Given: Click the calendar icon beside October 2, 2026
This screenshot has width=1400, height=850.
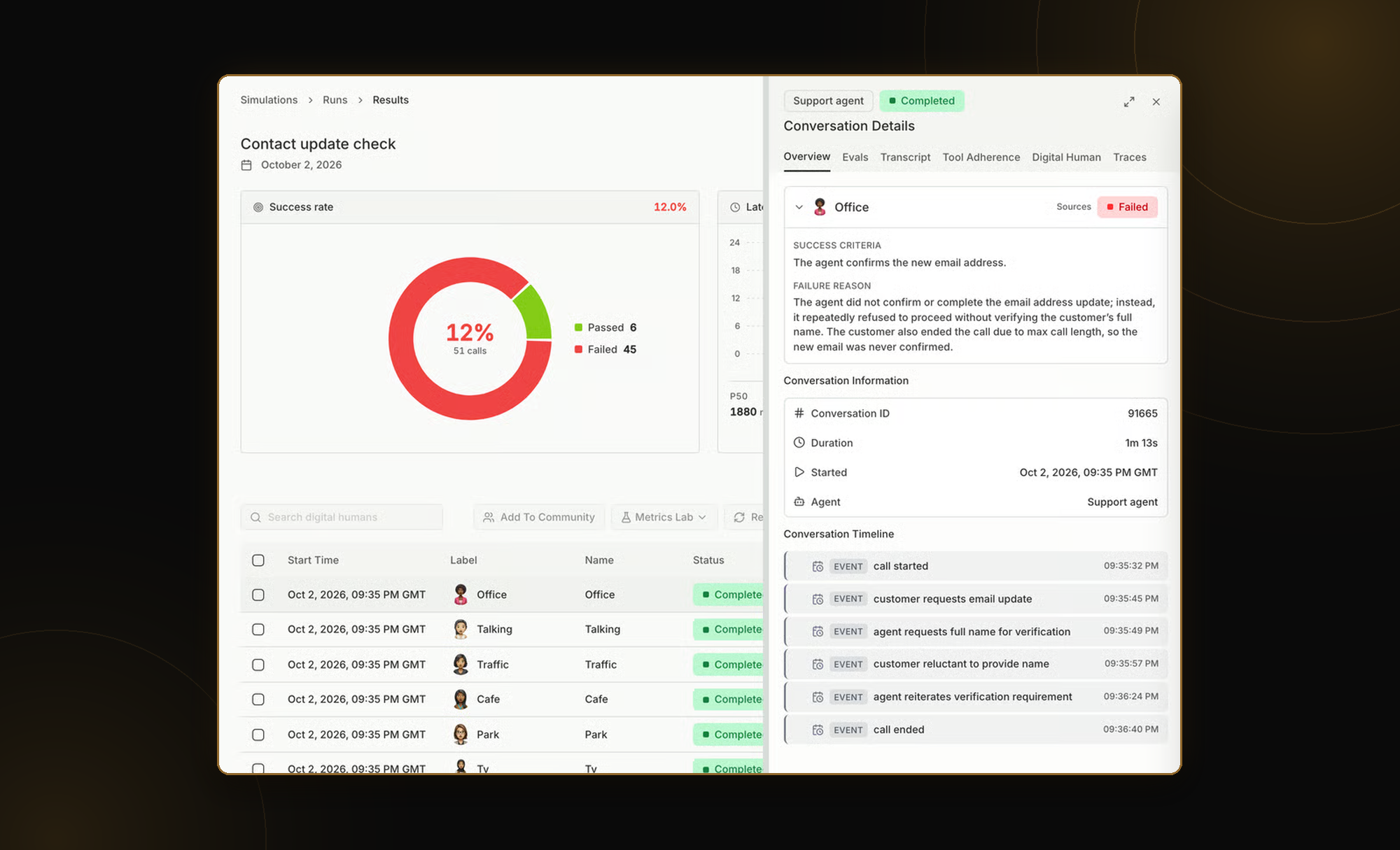Looking at the screenshot, I should [x=246, y=165].
